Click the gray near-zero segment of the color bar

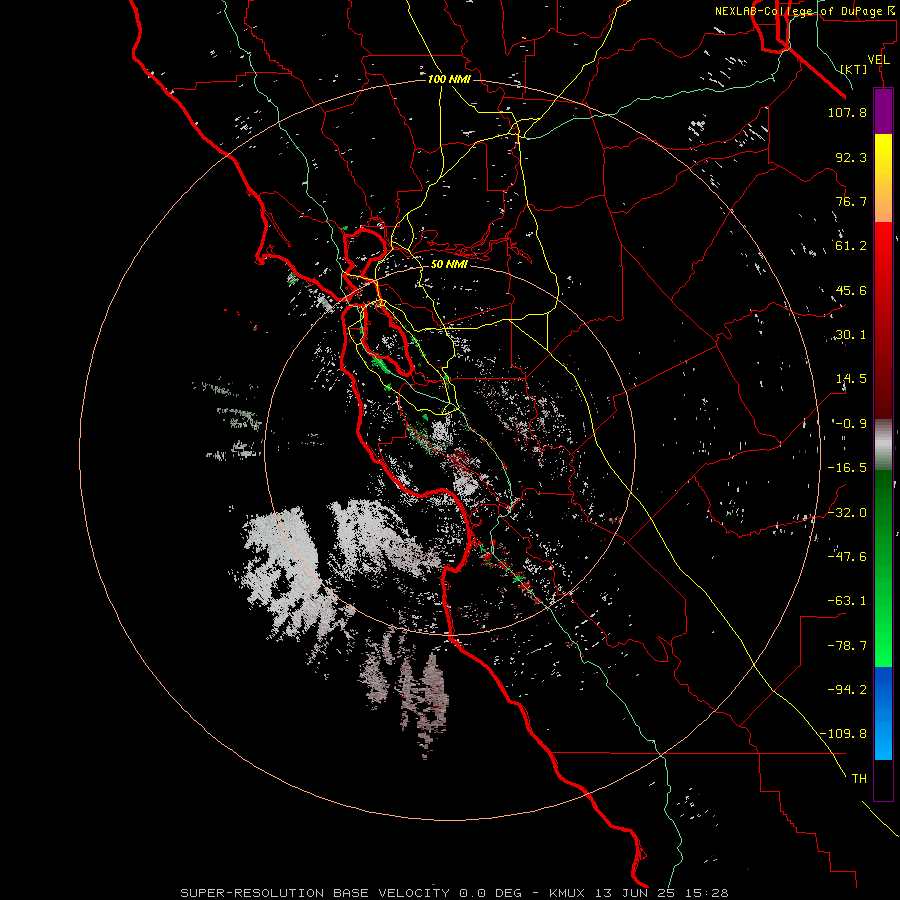click(x=883, y=445)
